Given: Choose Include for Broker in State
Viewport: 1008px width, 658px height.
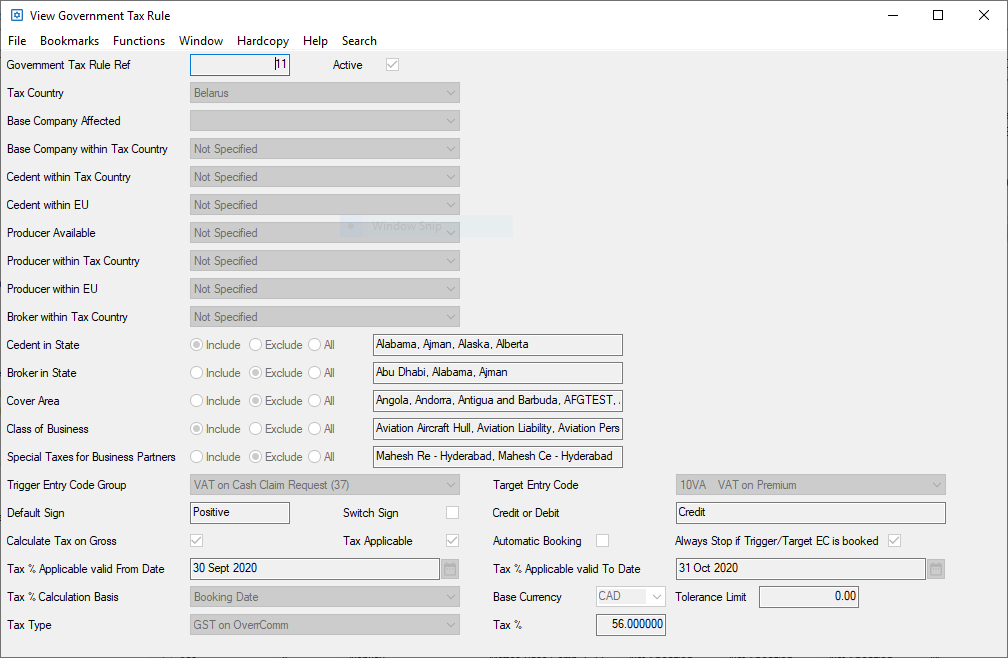Looking at the screenshot, I should click(x=197, y=373).
